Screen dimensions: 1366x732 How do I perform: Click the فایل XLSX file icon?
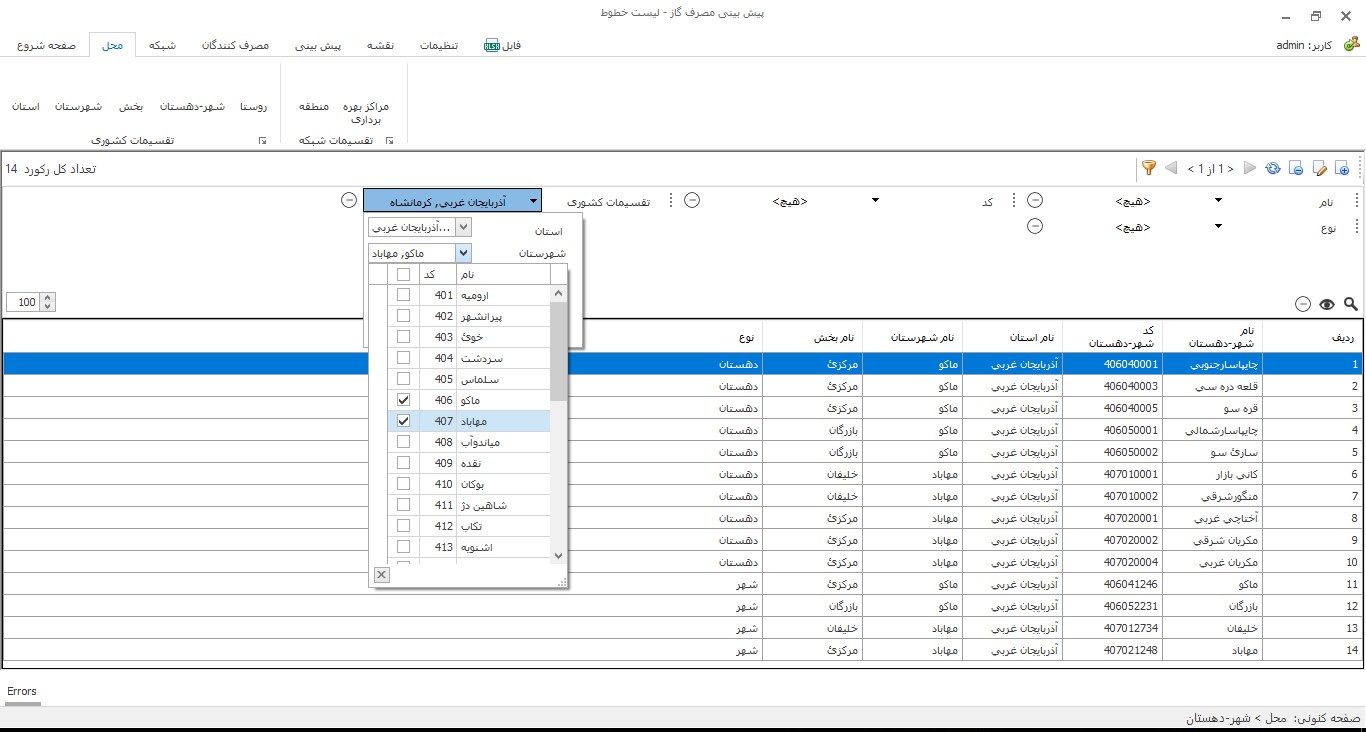(492, 45)
